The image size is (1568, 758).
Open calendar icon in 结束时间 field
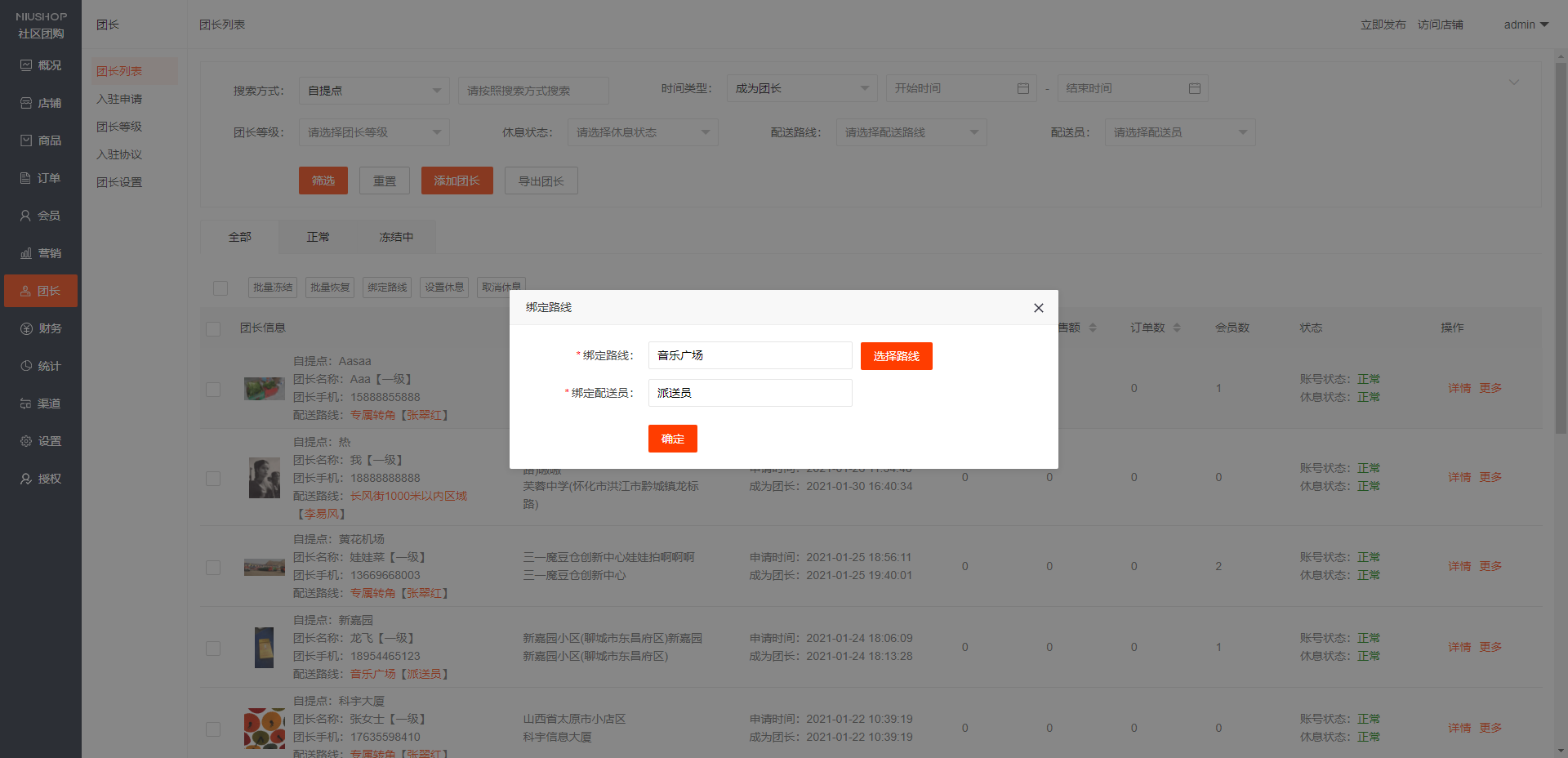point(1195,88)
